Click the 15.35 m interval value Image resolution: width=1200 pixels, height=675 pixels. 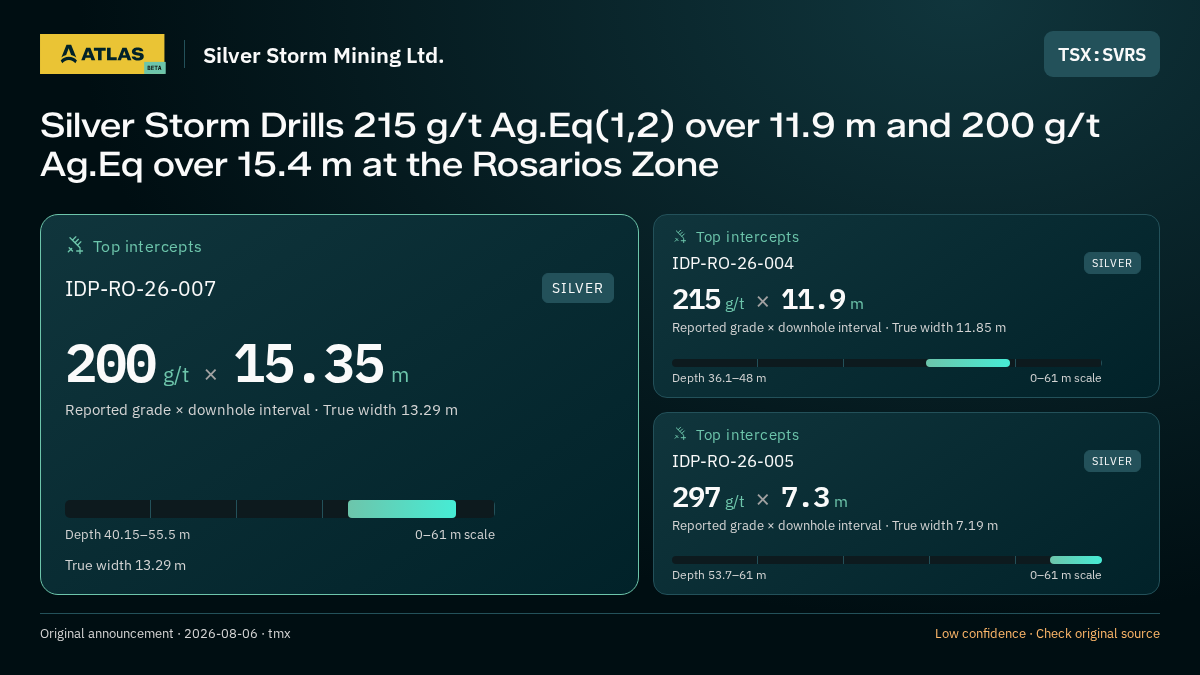click(321, 365)
